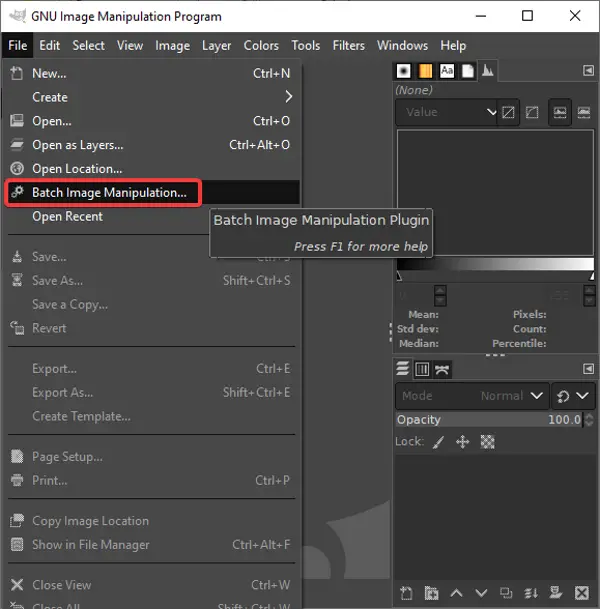Expand the Create submenu

point(151,97)
